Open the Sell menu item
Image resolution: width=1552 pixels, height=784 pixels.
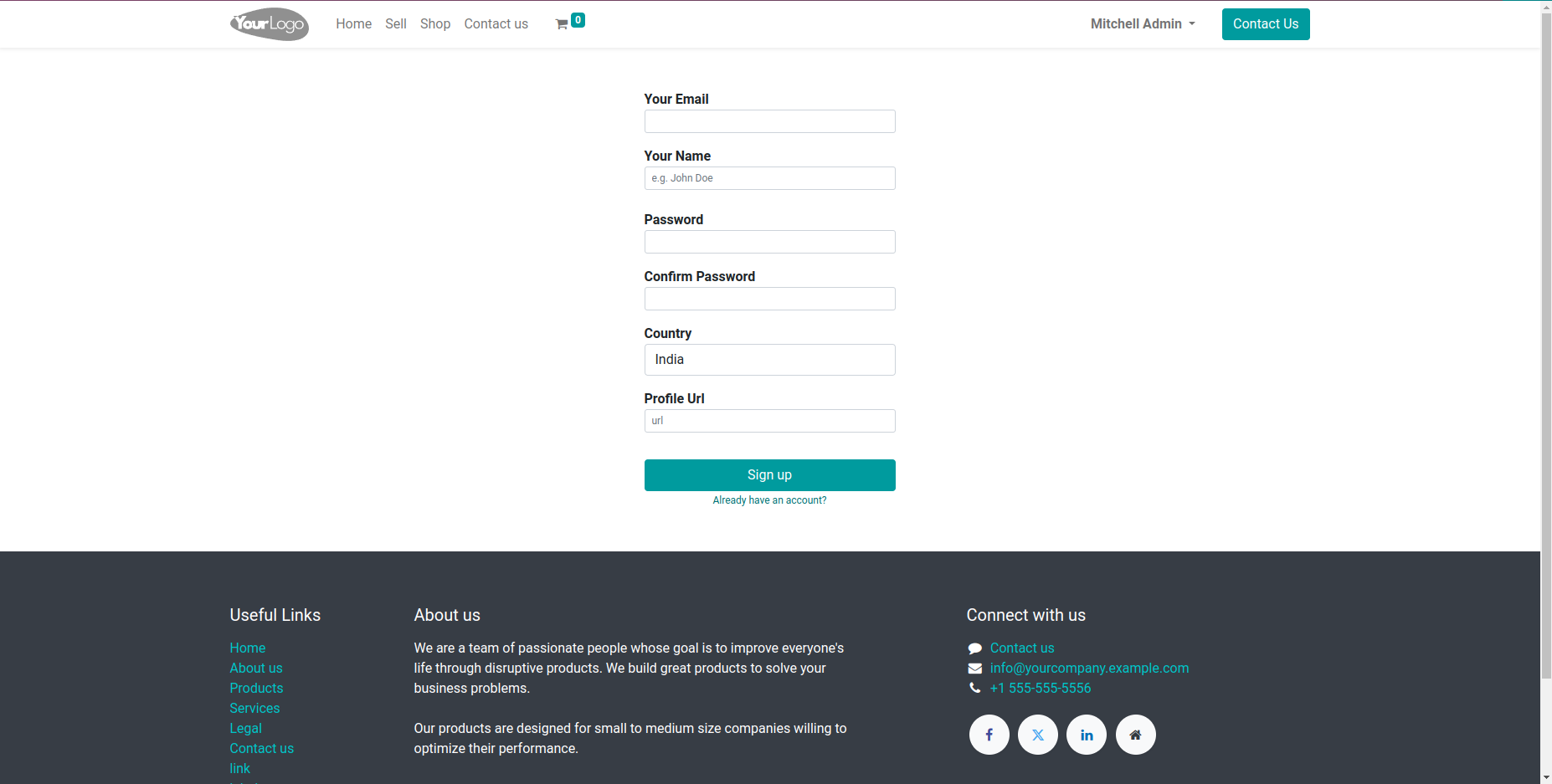click(396, 24)
